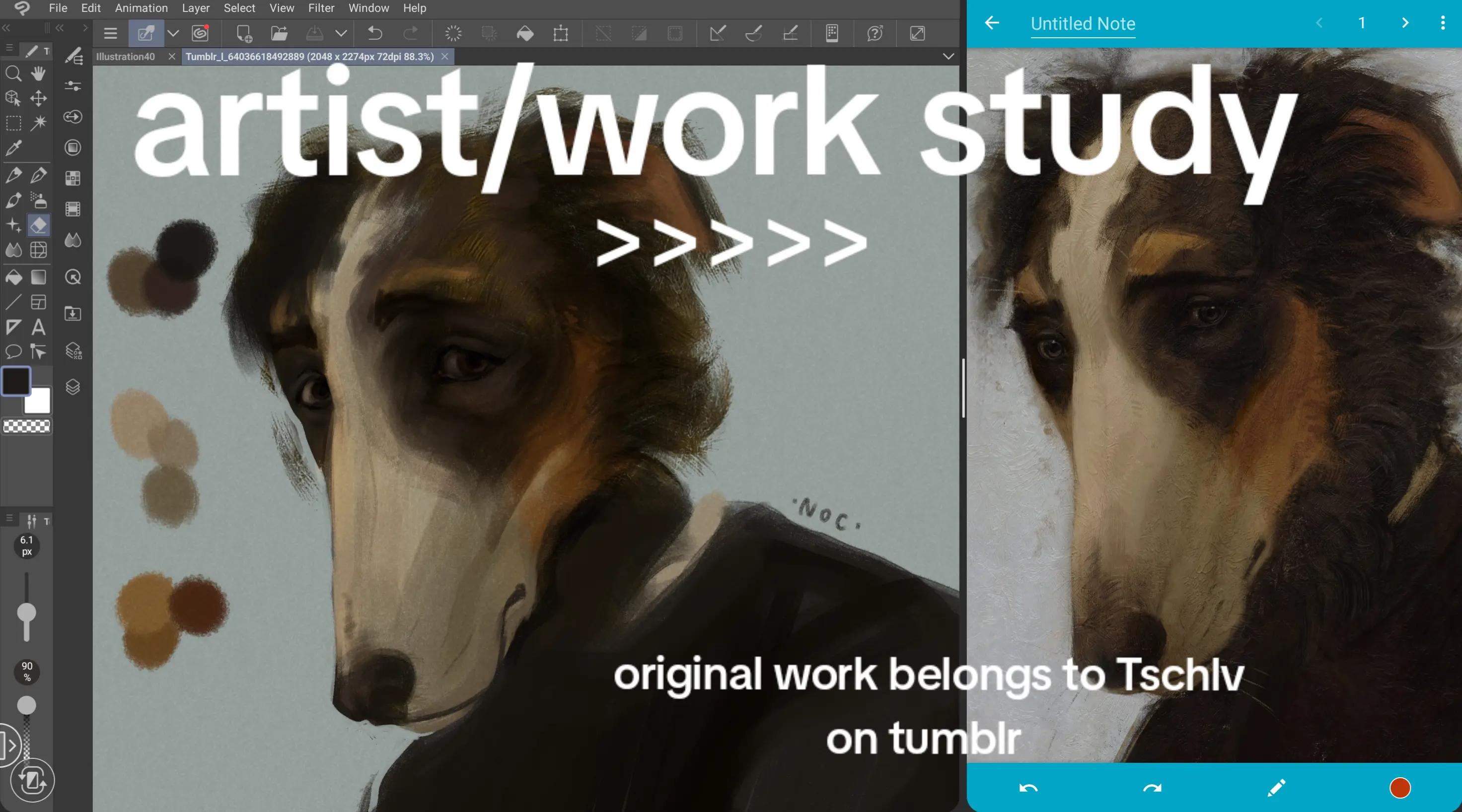Create a new canvas with the New icon
Screen dimensions: 1462x812
[x=244, y=33]
